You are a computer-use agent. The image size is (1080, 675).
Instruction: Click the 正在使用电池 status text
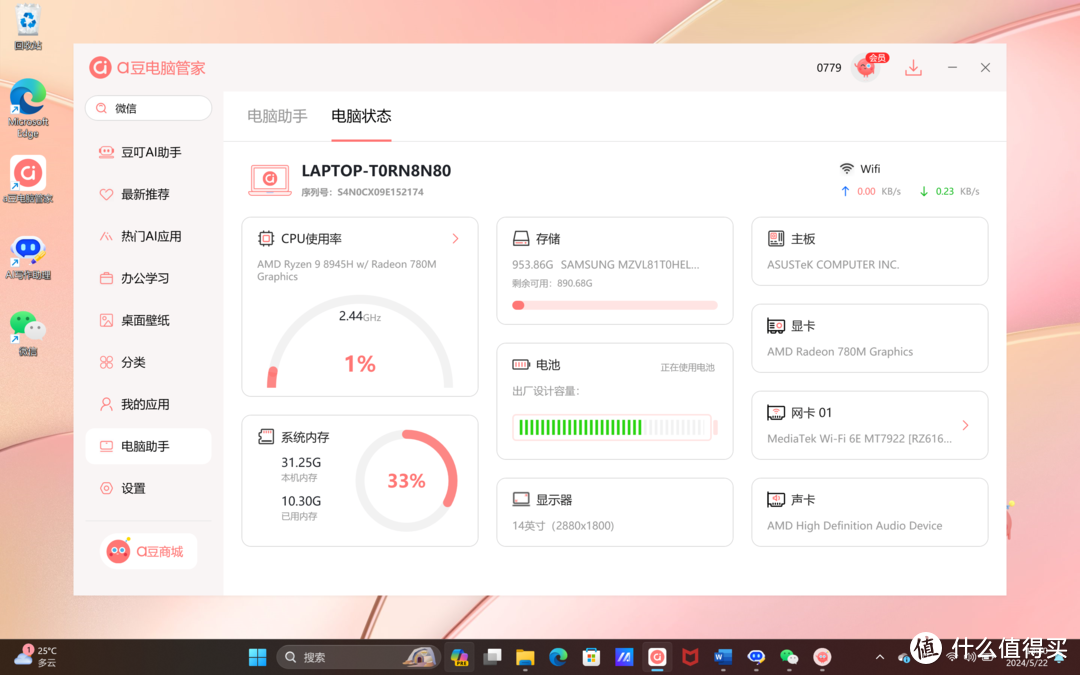pos(687,368)
